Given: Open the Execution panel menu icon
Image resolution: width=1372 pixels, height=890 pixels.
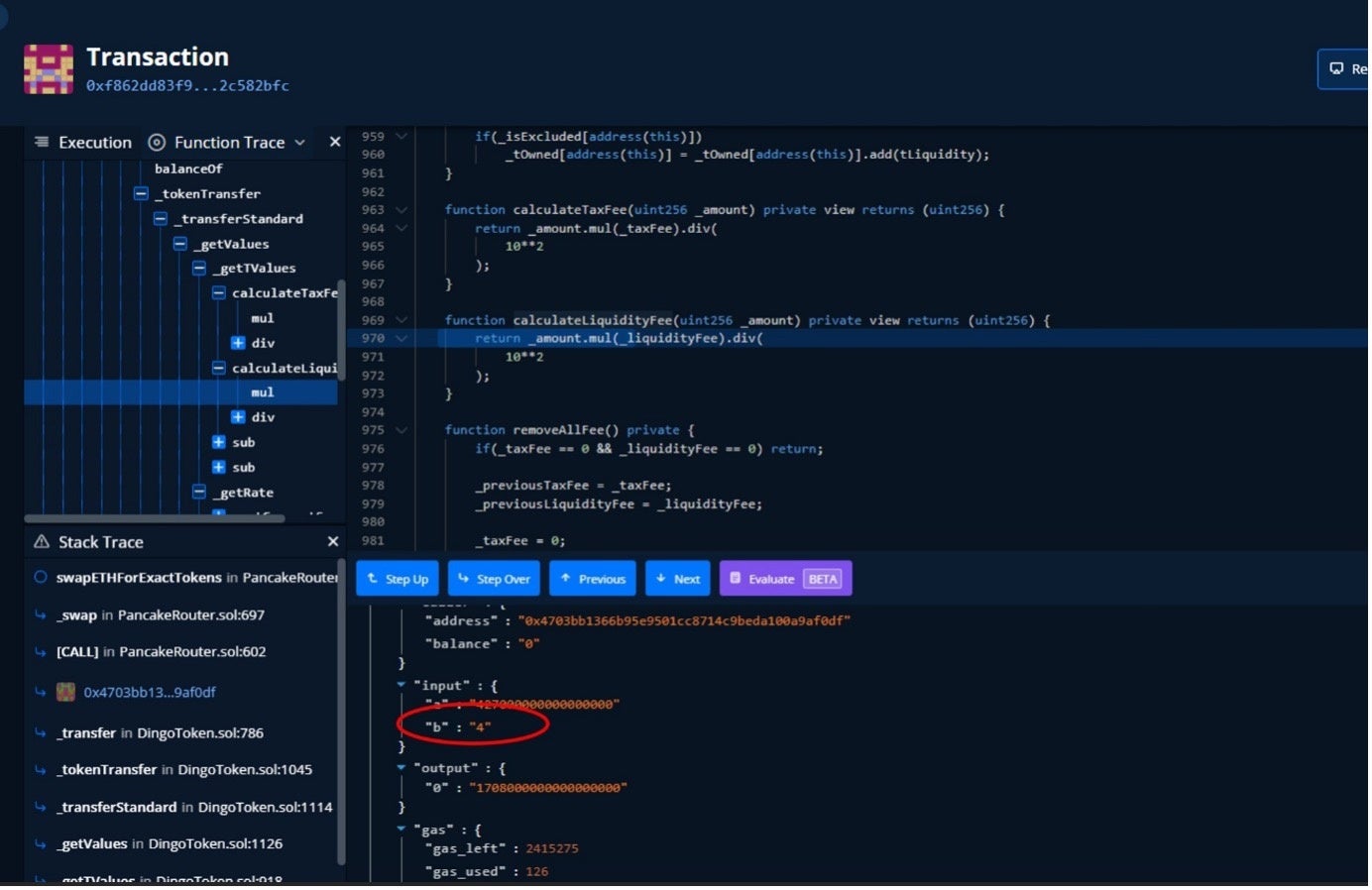Looking at the screenshot, I should click(42, 143).
